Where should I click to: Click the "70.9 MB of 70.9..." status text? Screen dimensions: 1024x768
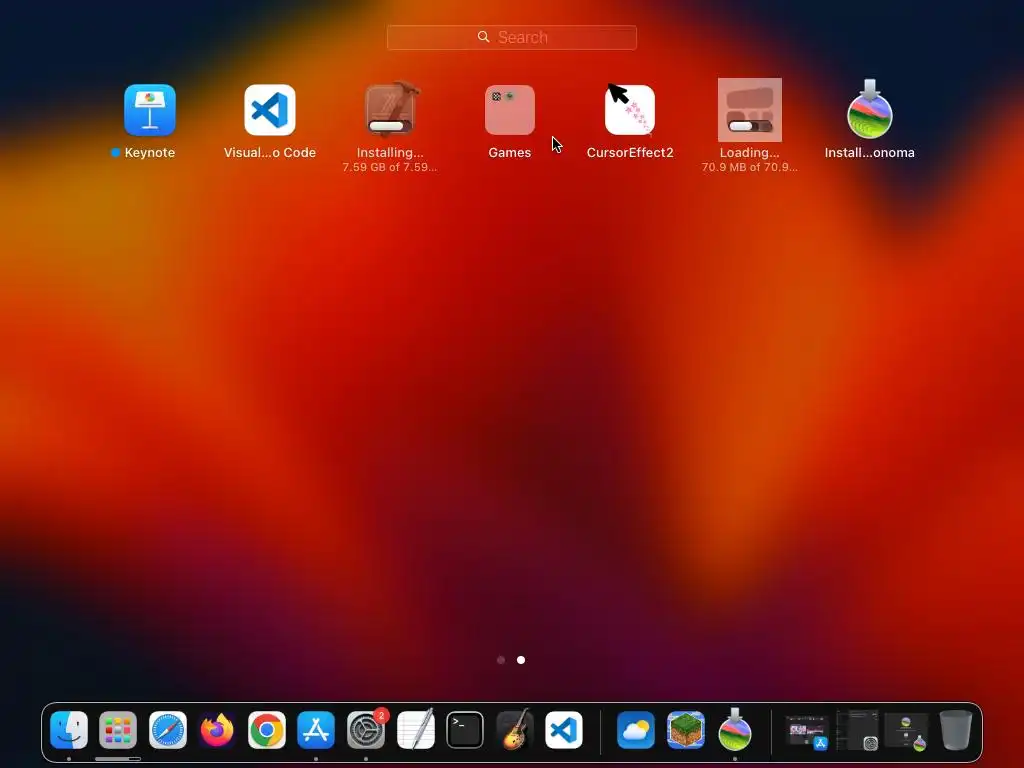750,167
